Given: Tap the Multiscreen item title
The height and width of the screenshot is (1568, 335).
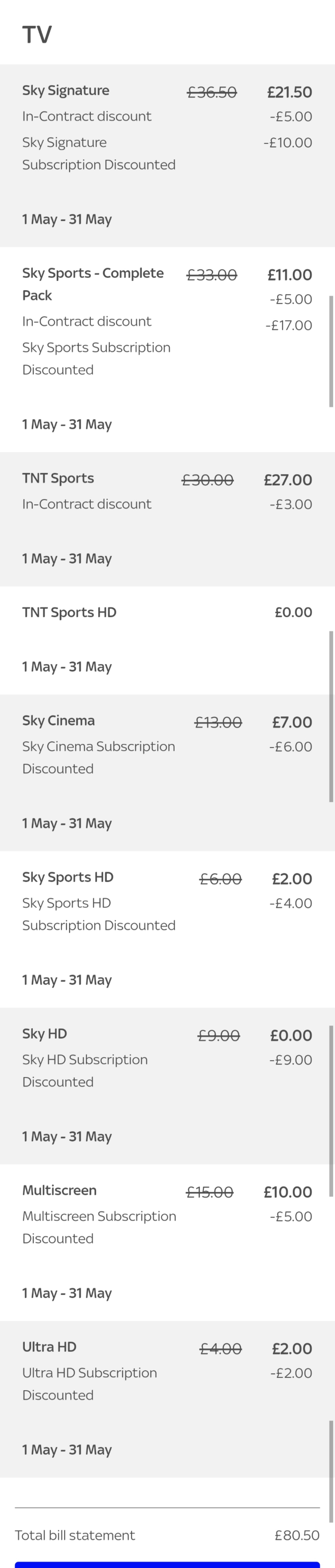Looking at the screenshot, I should click(x=59, y=1190).
